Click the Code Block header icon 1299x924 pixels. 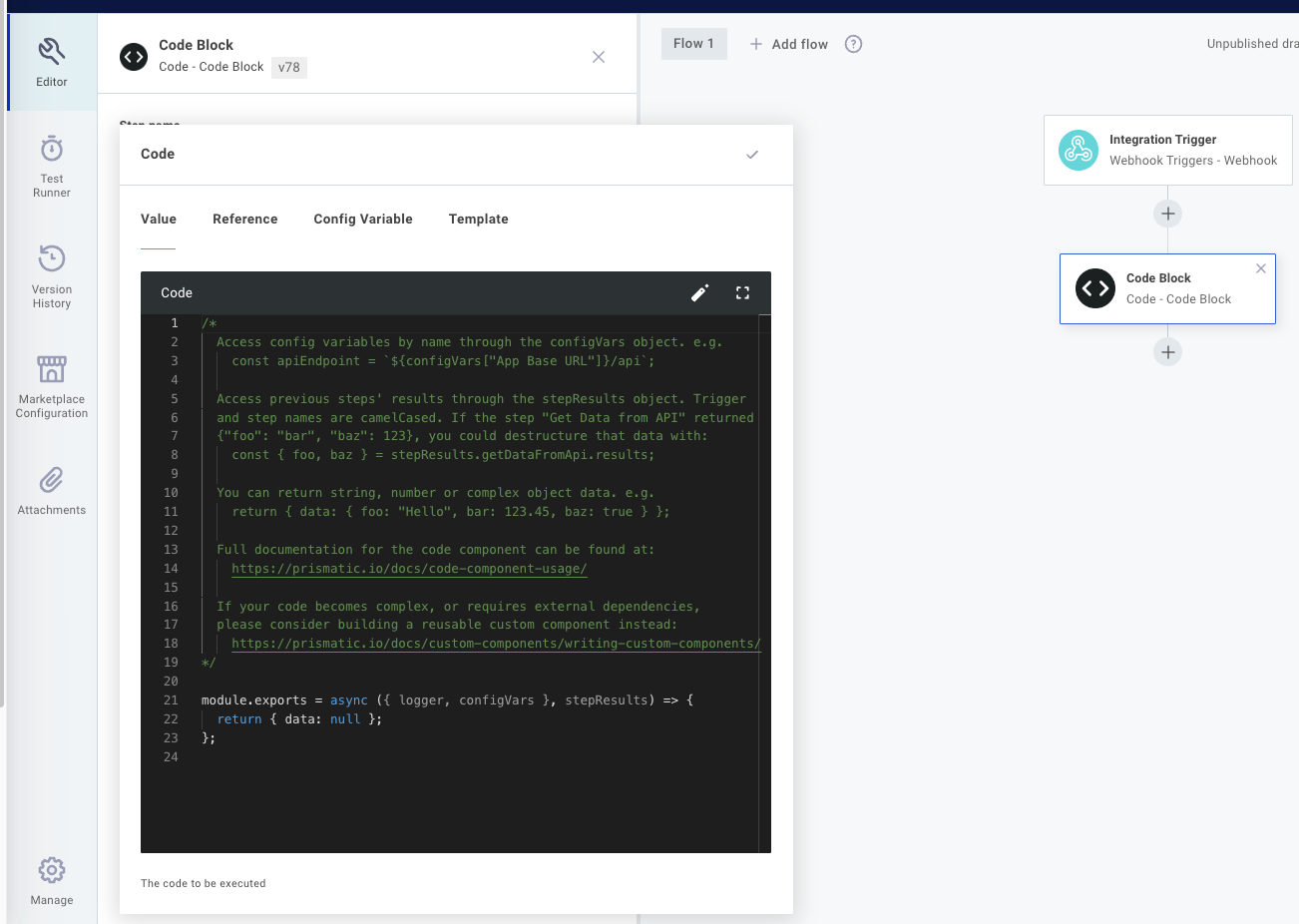pyautogui.click(x=134, y=57)
